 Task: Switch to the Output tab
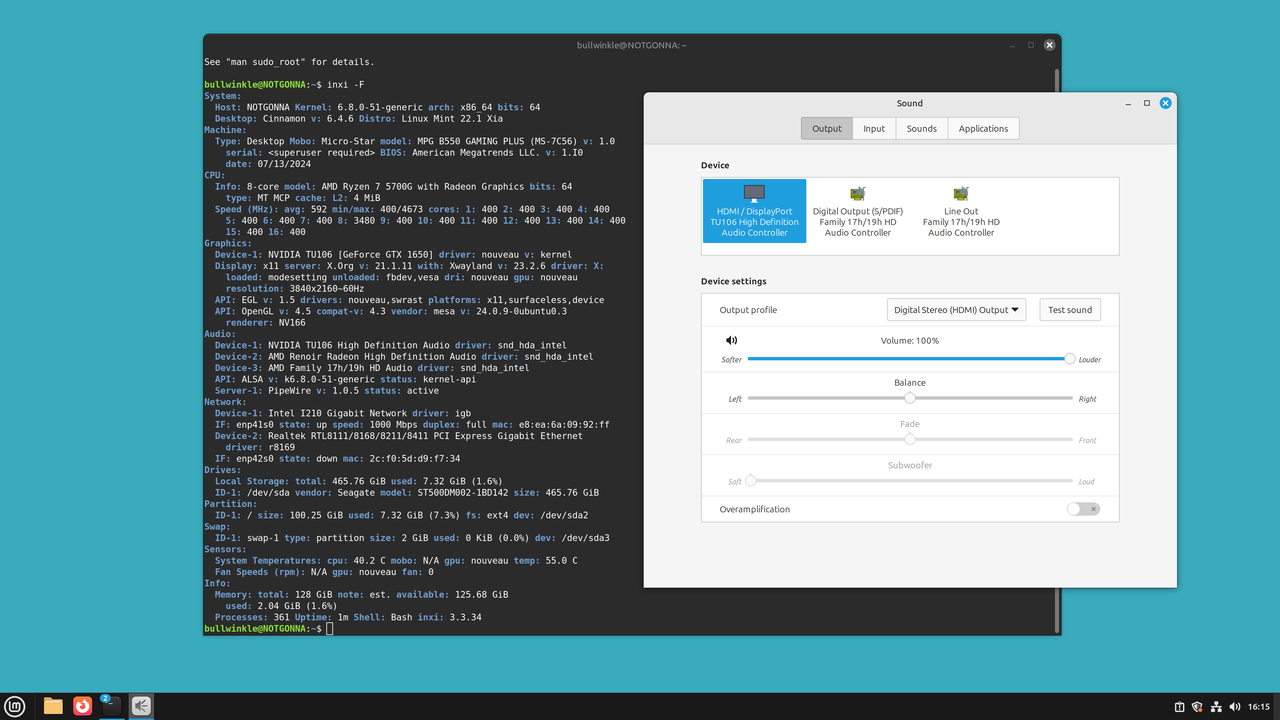[x=827, y=128]
